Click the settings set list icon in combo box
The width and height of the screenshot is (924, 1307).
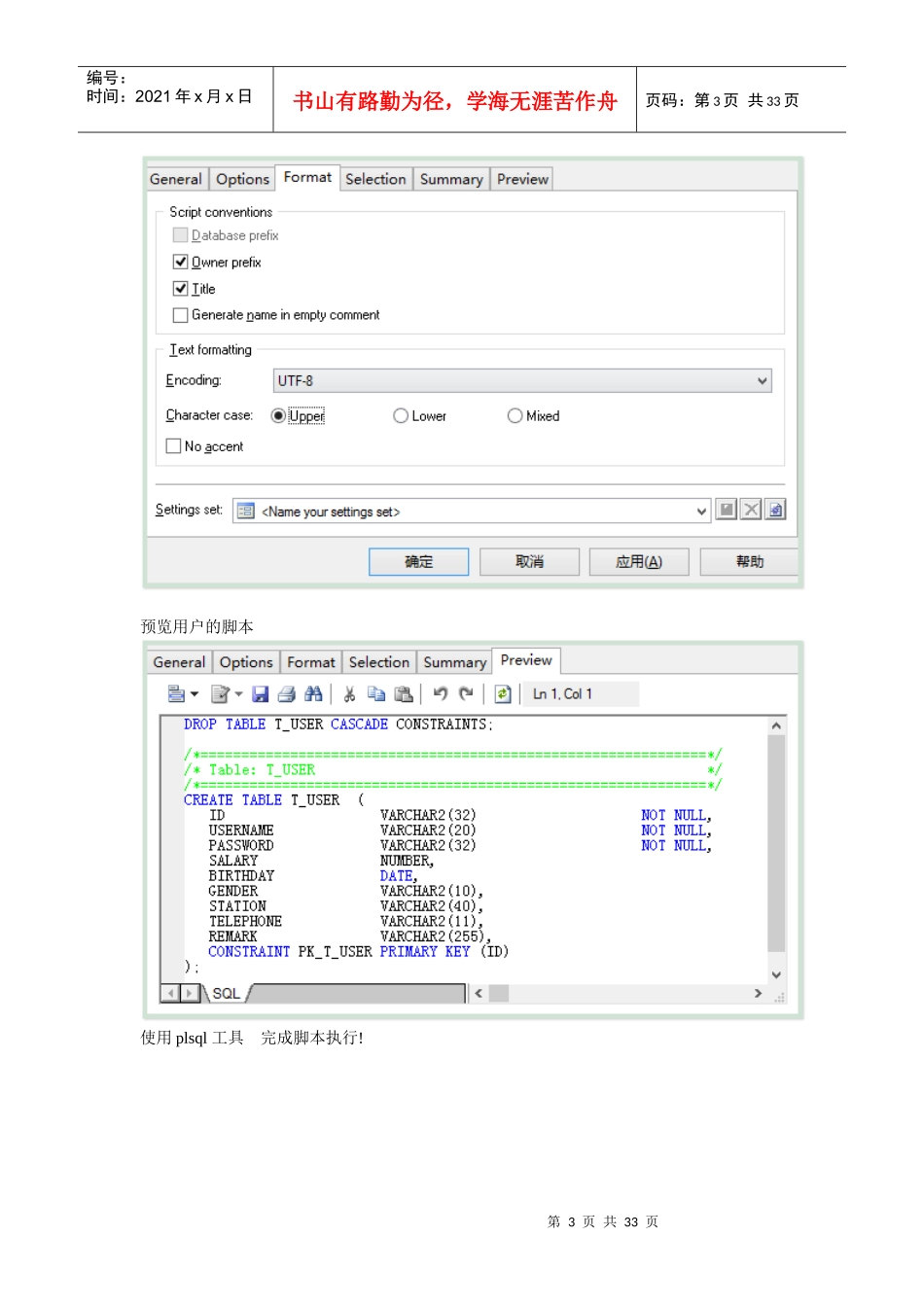(x=246, y=511)
